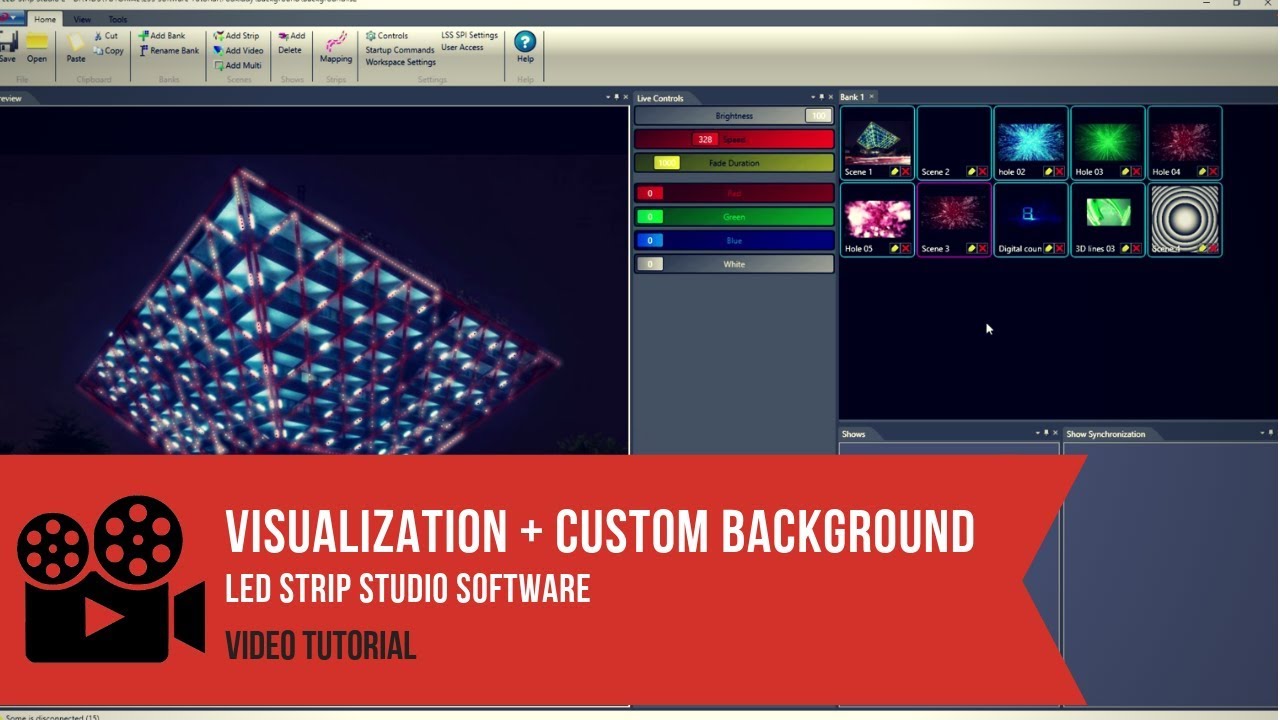Close the Bank 1 tab
Viewport: 1280px width, 720px height.
pos(872,97)
